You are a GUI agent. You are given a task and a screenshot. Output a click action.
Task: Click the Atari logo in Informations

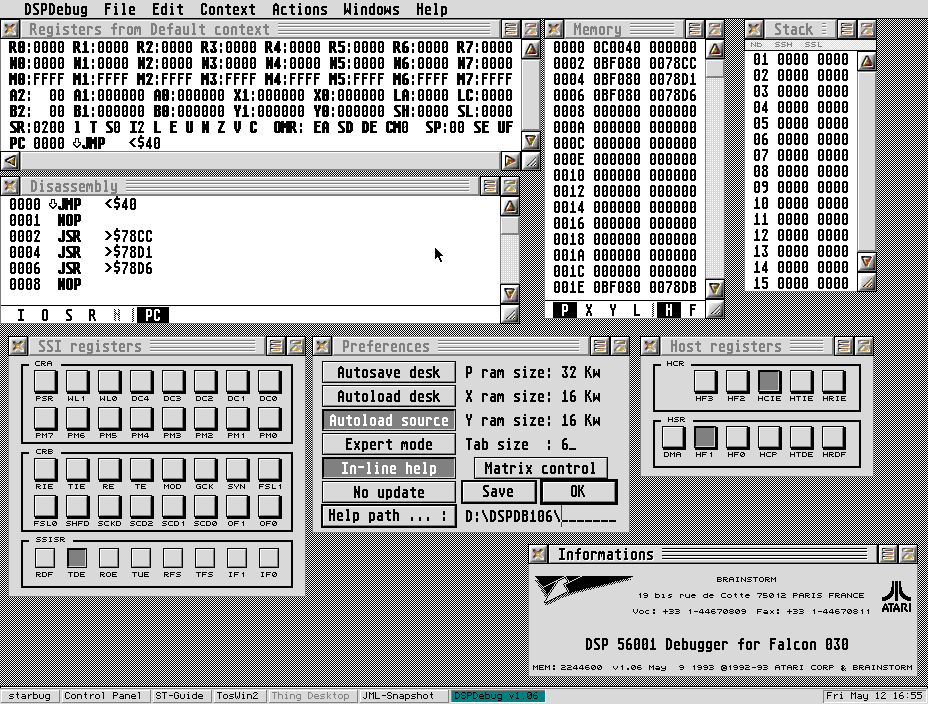click(897, 596)
